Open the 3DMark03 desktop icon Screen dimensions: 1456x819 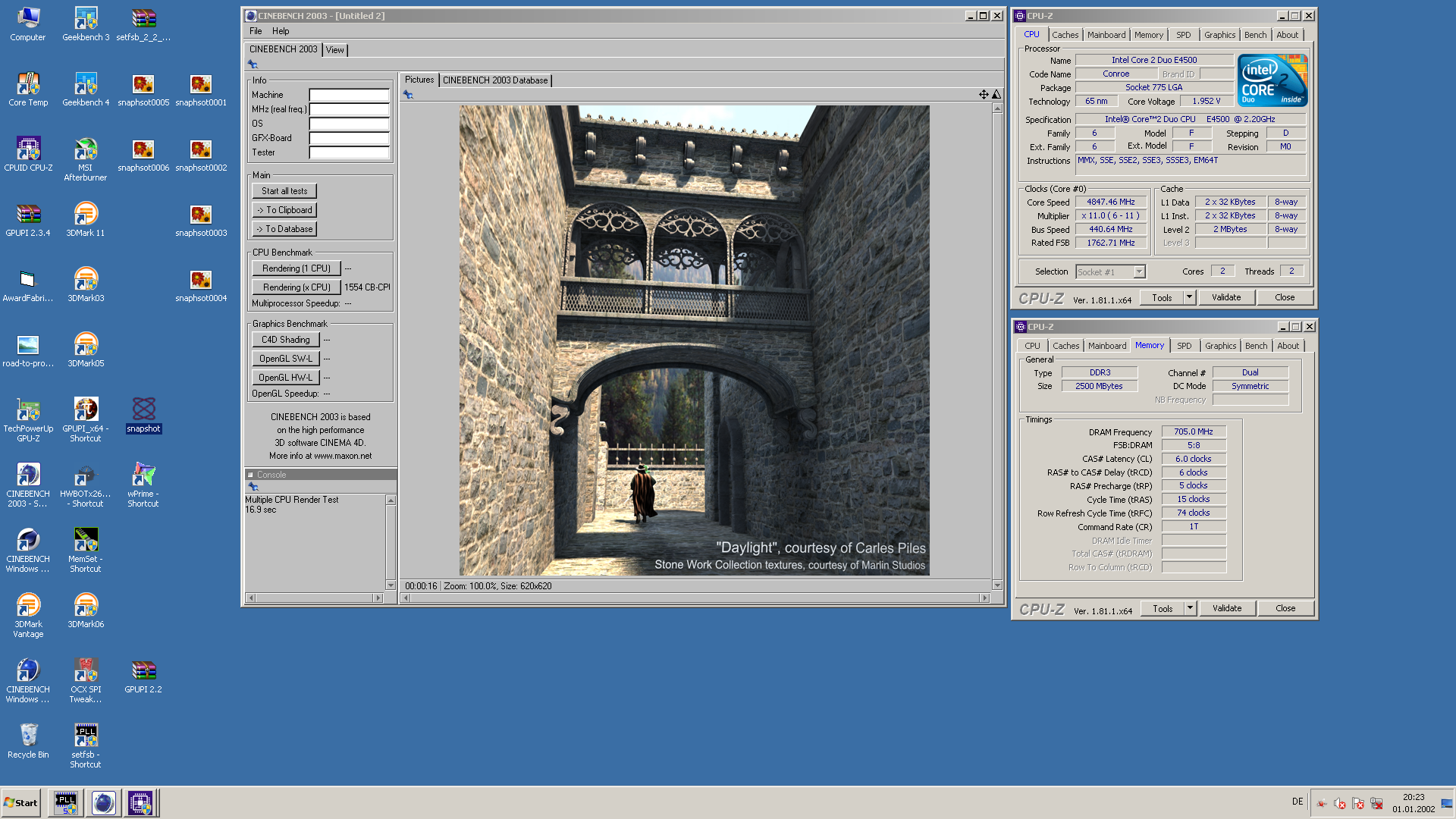86,284
